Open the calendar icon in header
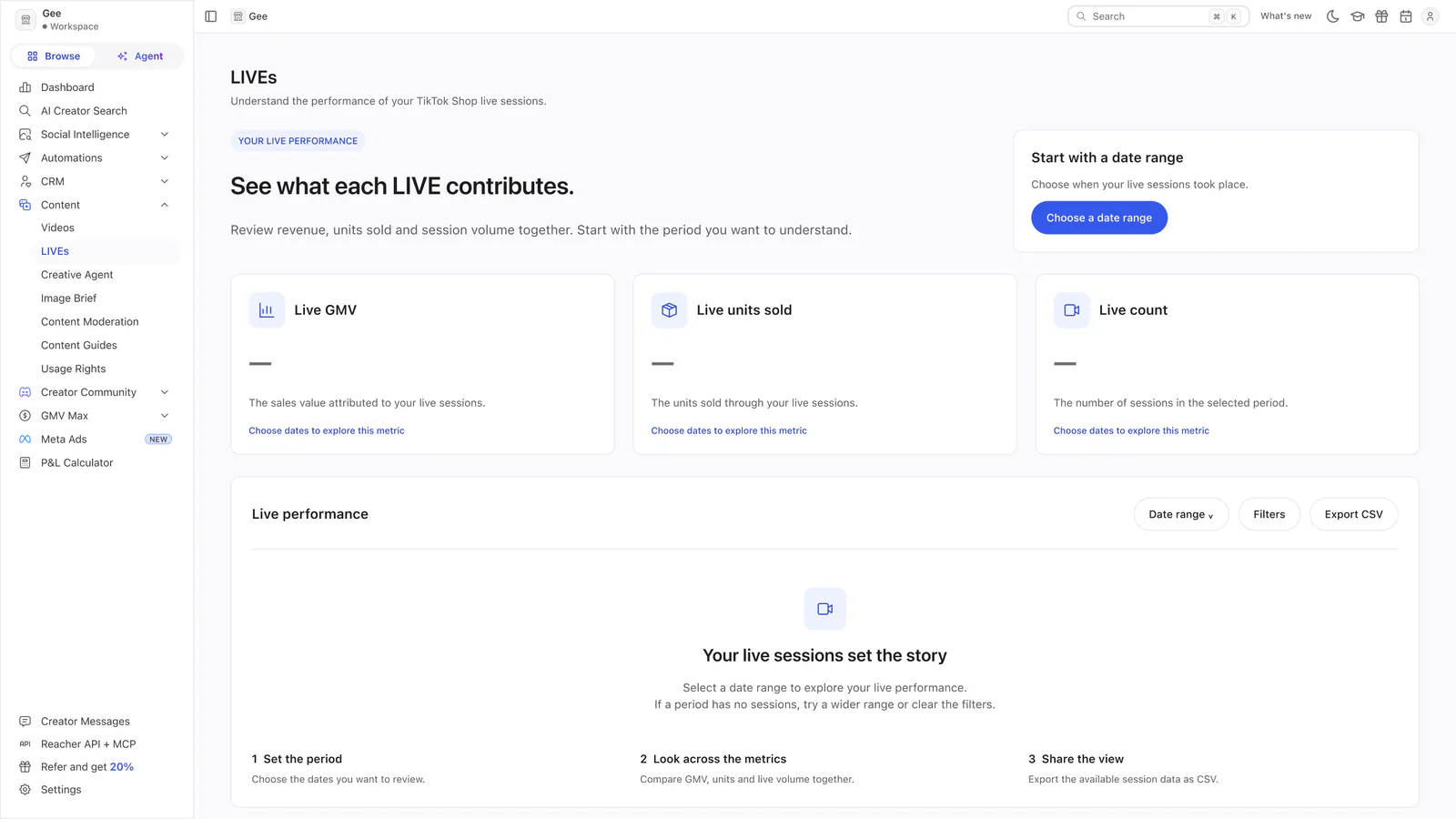The image size is (1456, 819). pos(1406,16)
